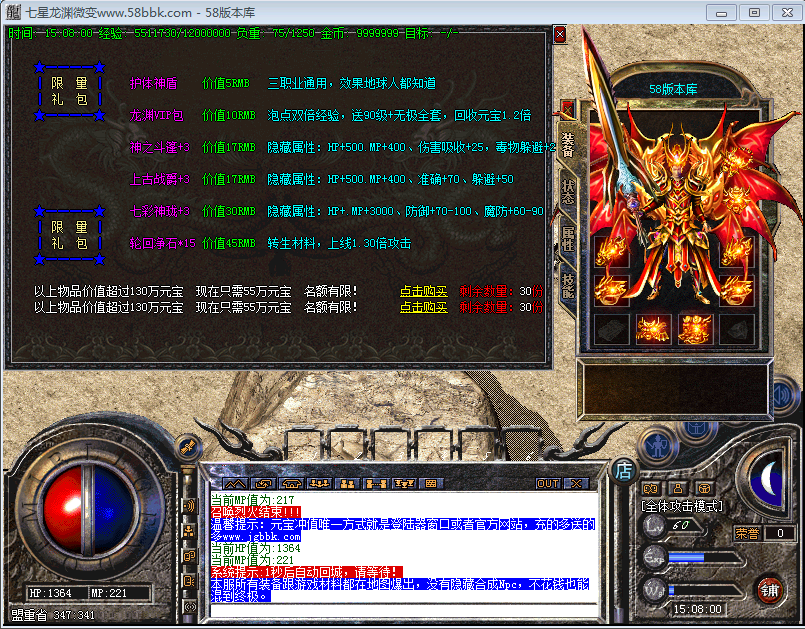Close the limited gift pack dialog

coord(560,34)
